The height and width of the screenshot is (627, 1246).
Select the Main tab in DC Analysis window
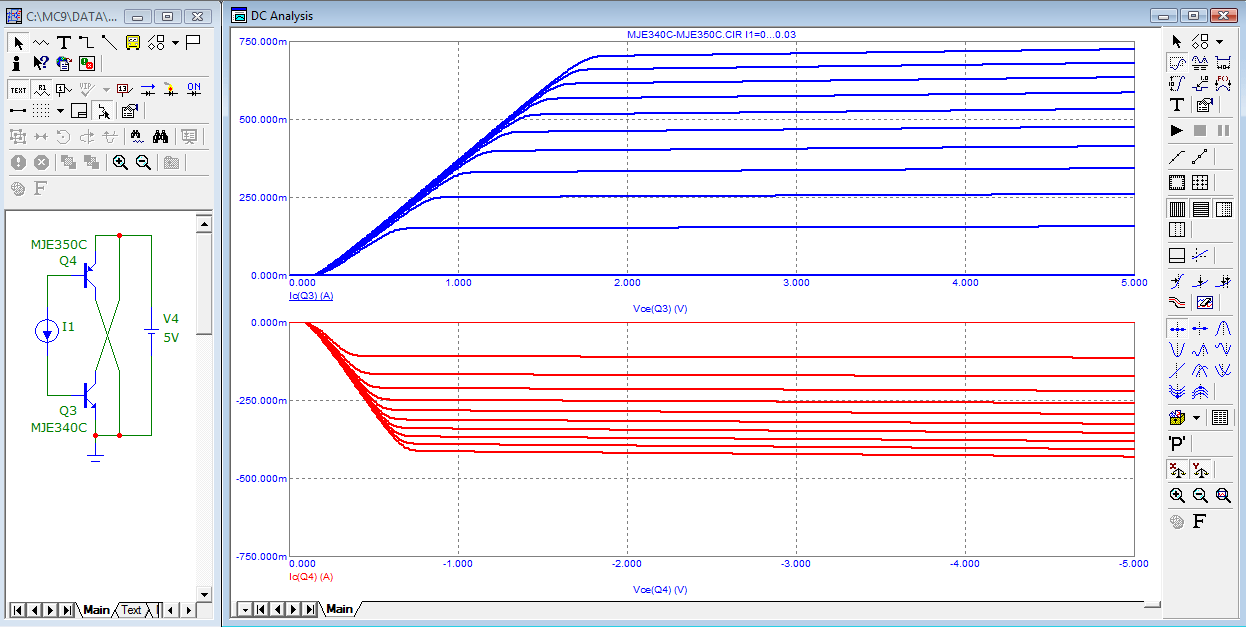339,609
